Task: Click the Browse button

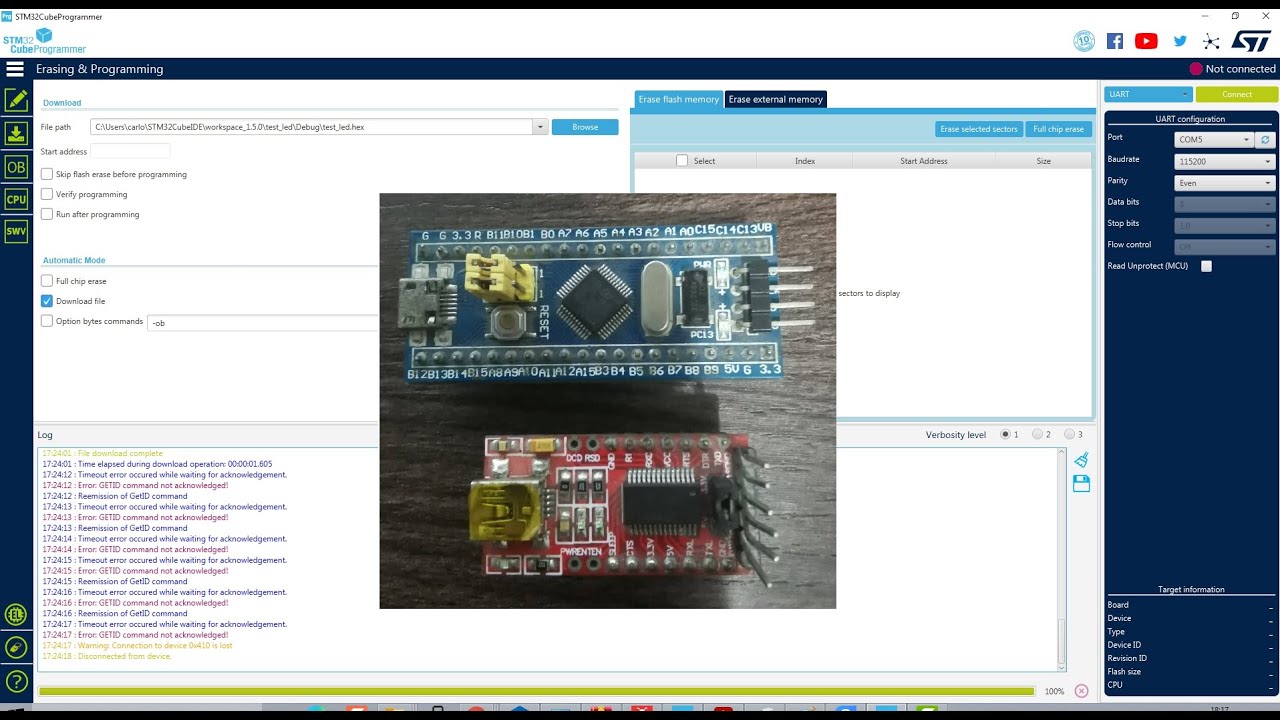Action: (x=585, y=127)
